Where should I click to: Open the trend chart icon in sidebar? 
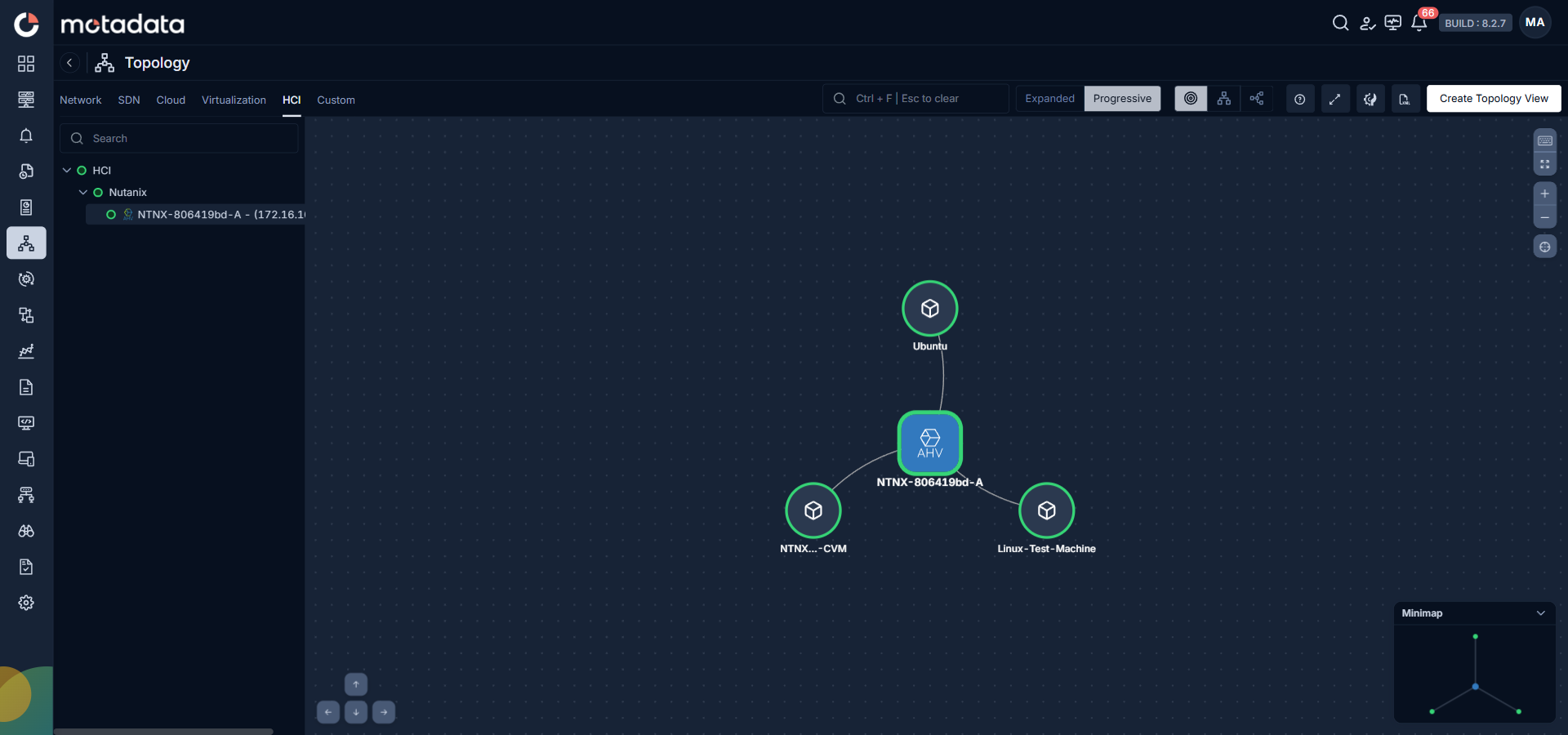26,351
